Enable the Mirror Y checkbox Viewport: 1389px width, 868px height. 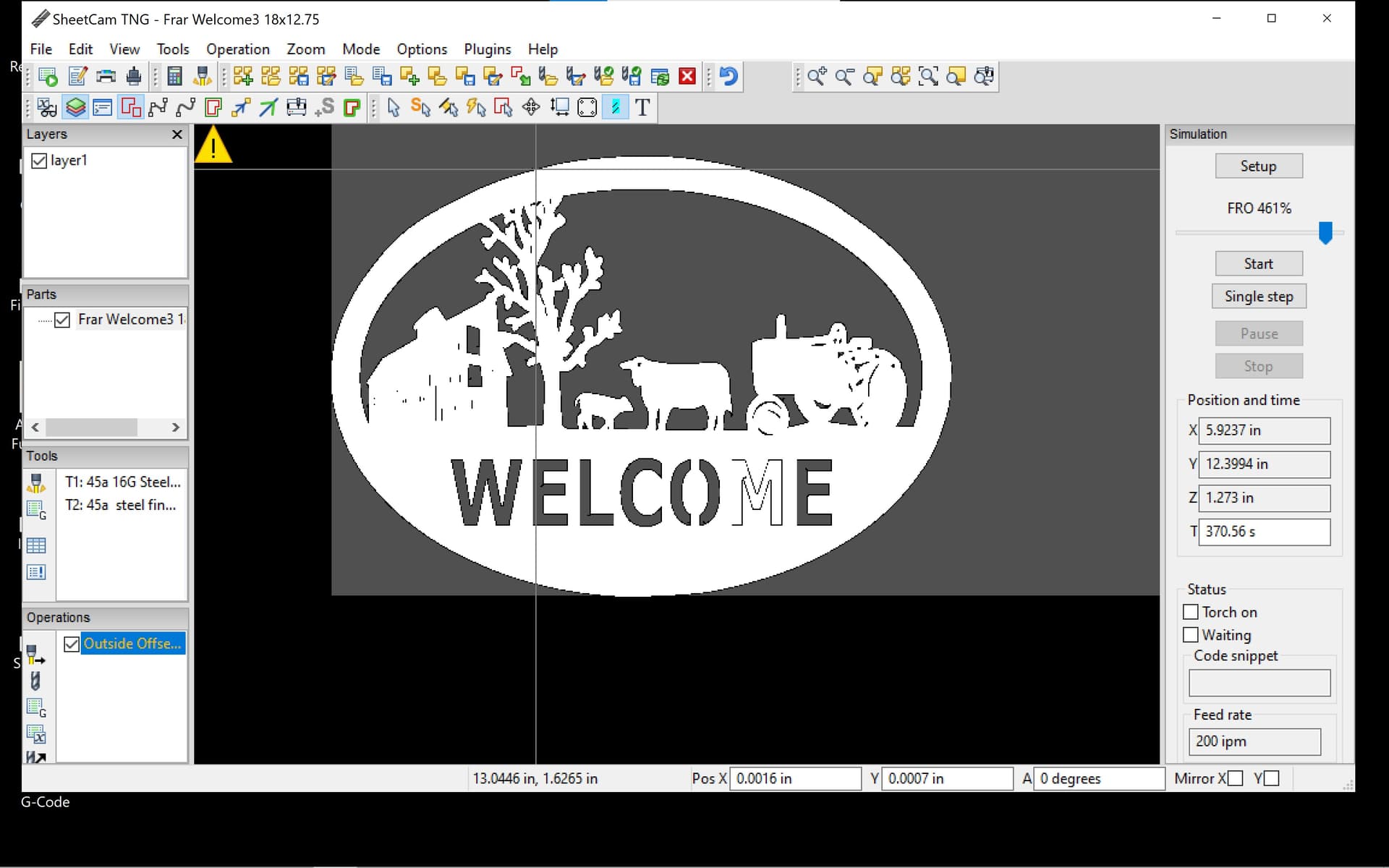tap(1272, 779)
